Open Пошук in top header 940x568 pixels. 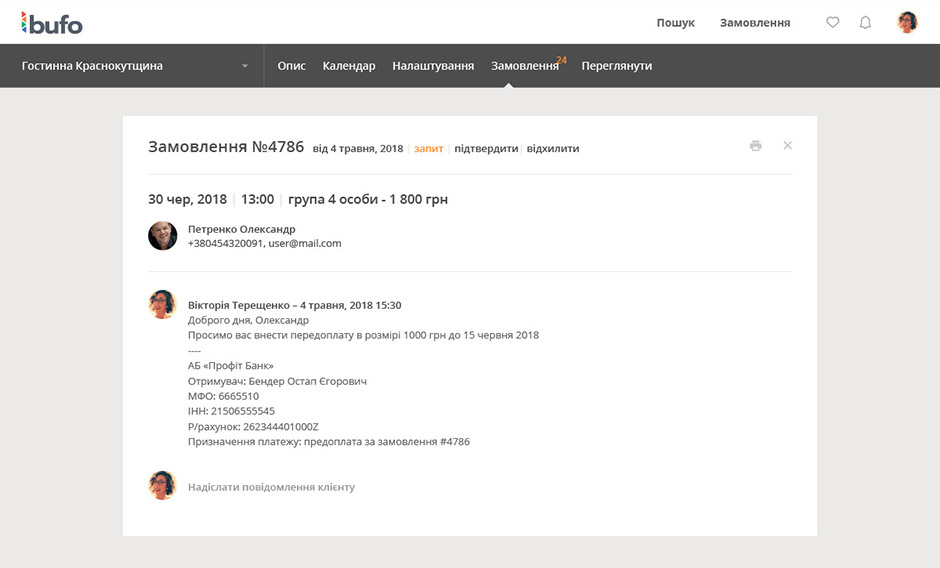coord(675,23)
